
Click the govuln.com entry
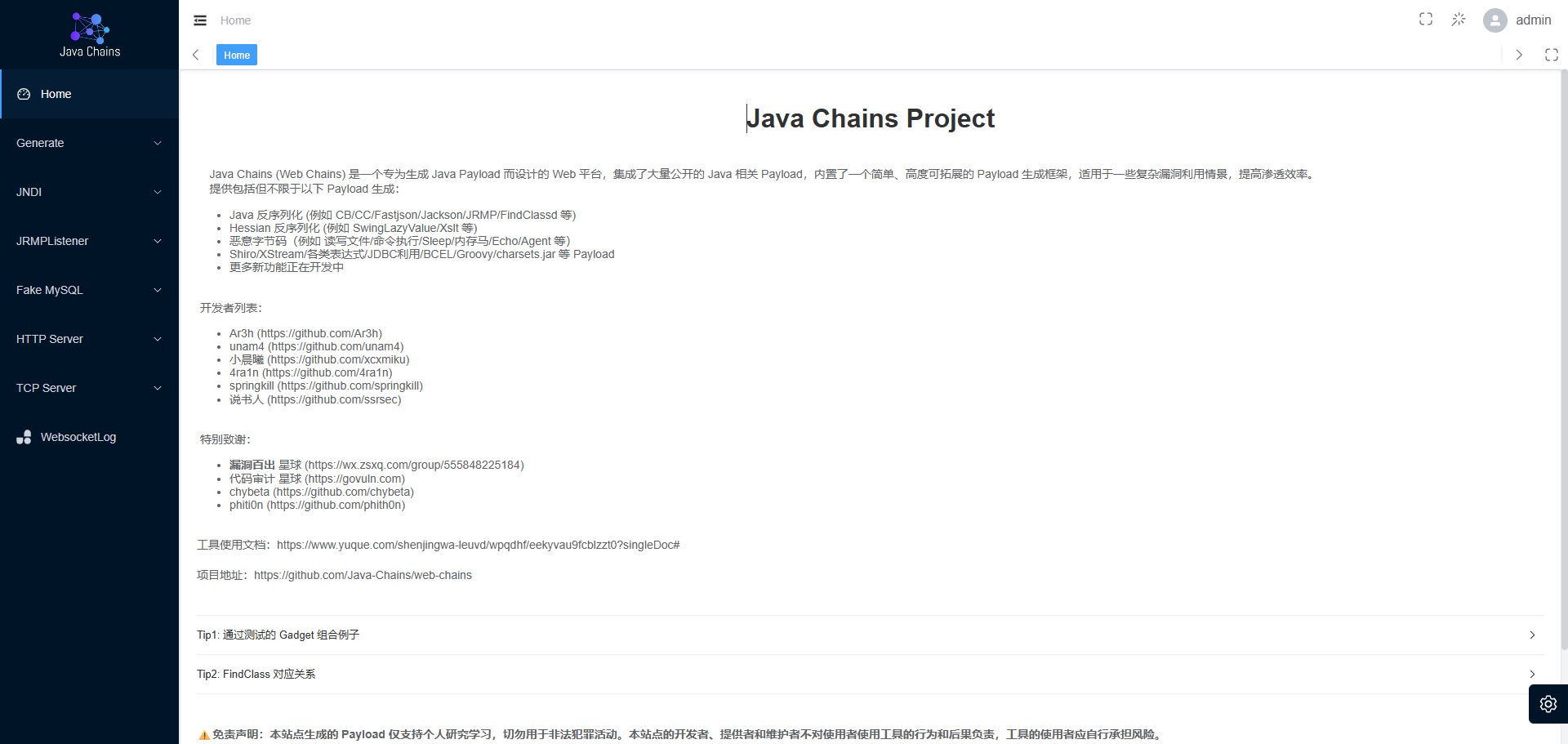click(317, 479)
